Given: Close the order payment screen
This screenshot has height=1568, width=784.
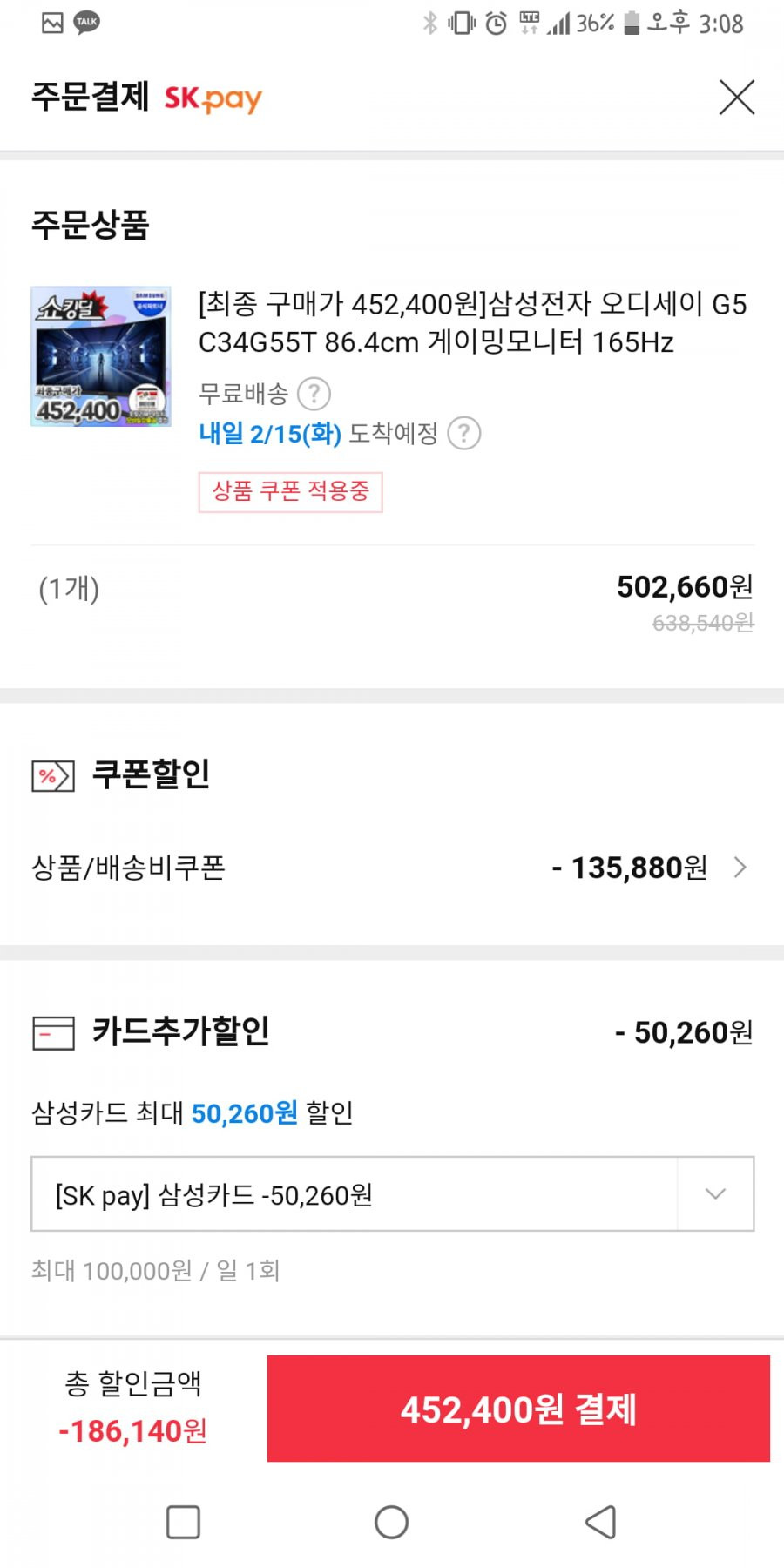Looking at the screenshot, I should pyautogui.click(x=737, y=97).
